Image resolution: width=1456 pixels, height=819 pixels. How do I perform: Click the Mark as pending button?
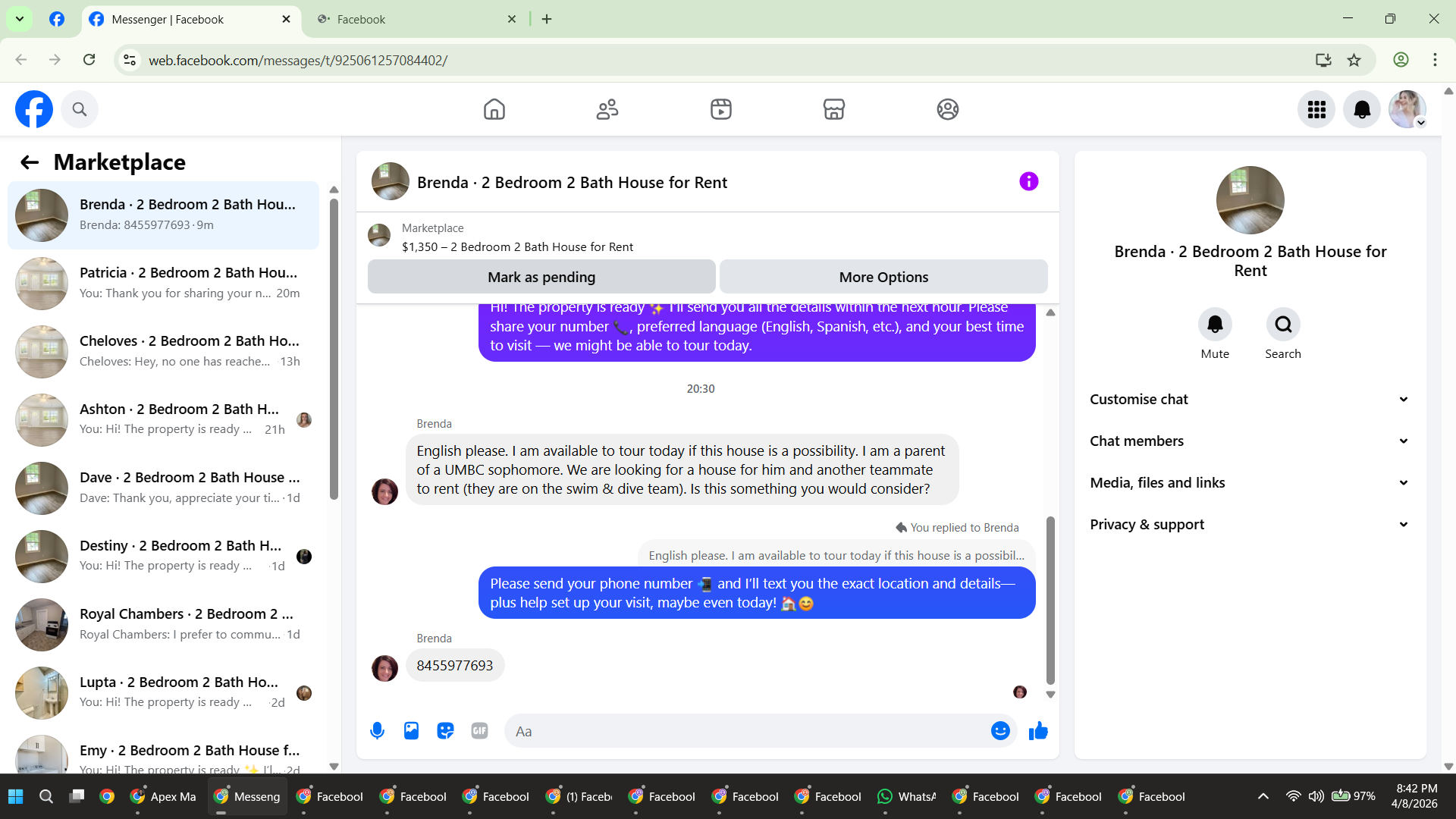point(541,278)
